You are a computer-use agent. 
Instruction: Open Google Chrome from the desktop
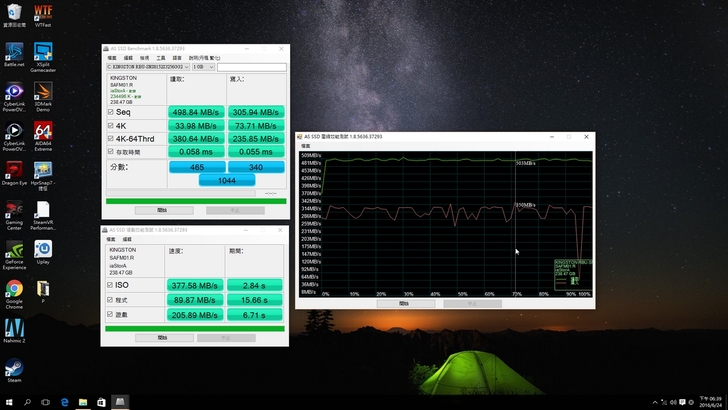point(14,290)
